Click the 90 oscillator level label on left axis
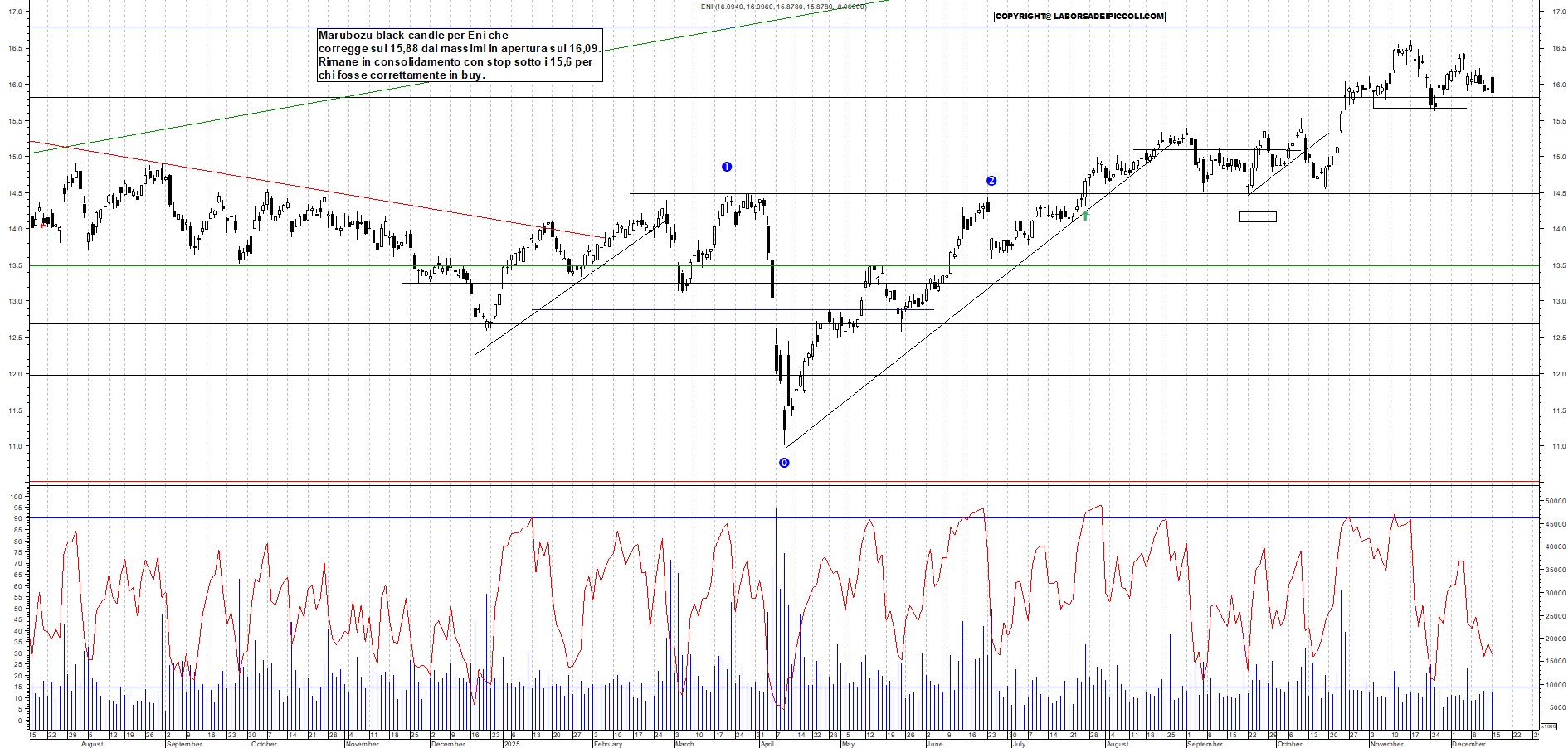Image resolution: width=1568 pixels, height=748 pixels. tap(17, 519)
